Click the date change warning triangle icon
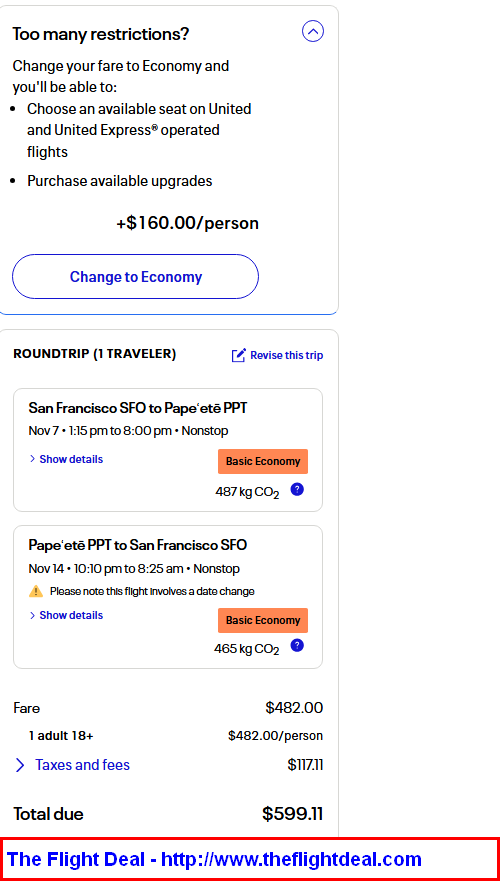Screen dimensions: 500x881 tap(36, 591)
